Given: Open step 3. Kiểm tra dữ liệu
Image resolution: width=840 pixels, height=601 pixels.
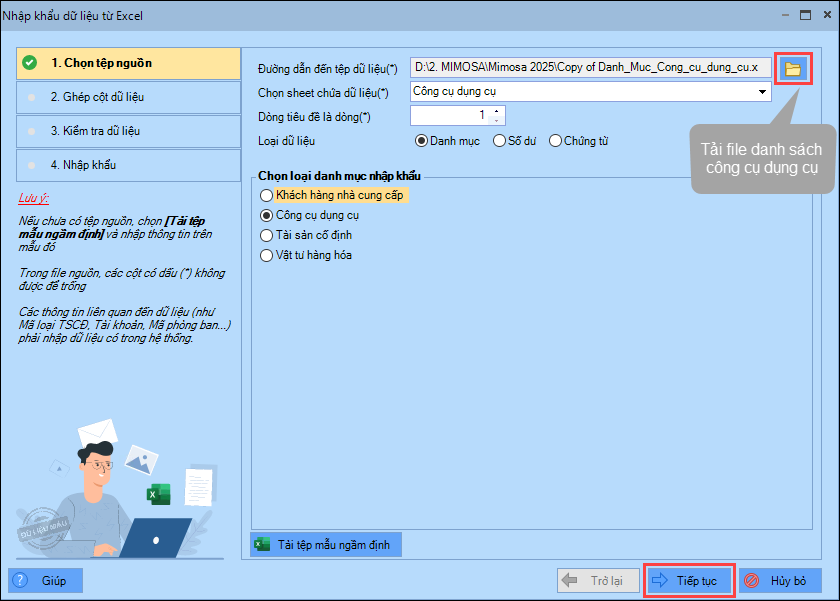Looking at the screenshot, I should 129,131.
